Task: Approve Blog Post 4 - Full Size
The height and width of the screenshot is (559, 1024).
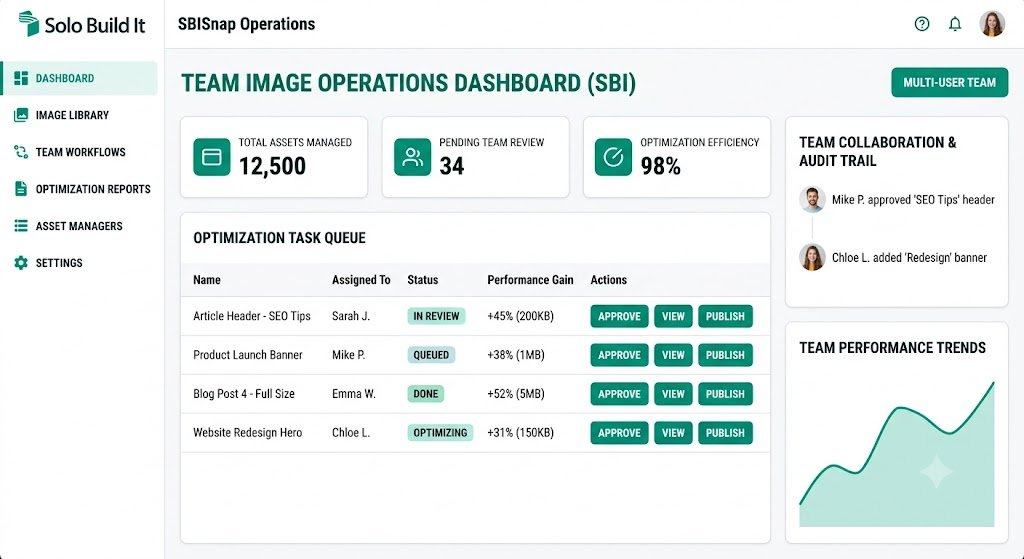Action: coord(619,394)
